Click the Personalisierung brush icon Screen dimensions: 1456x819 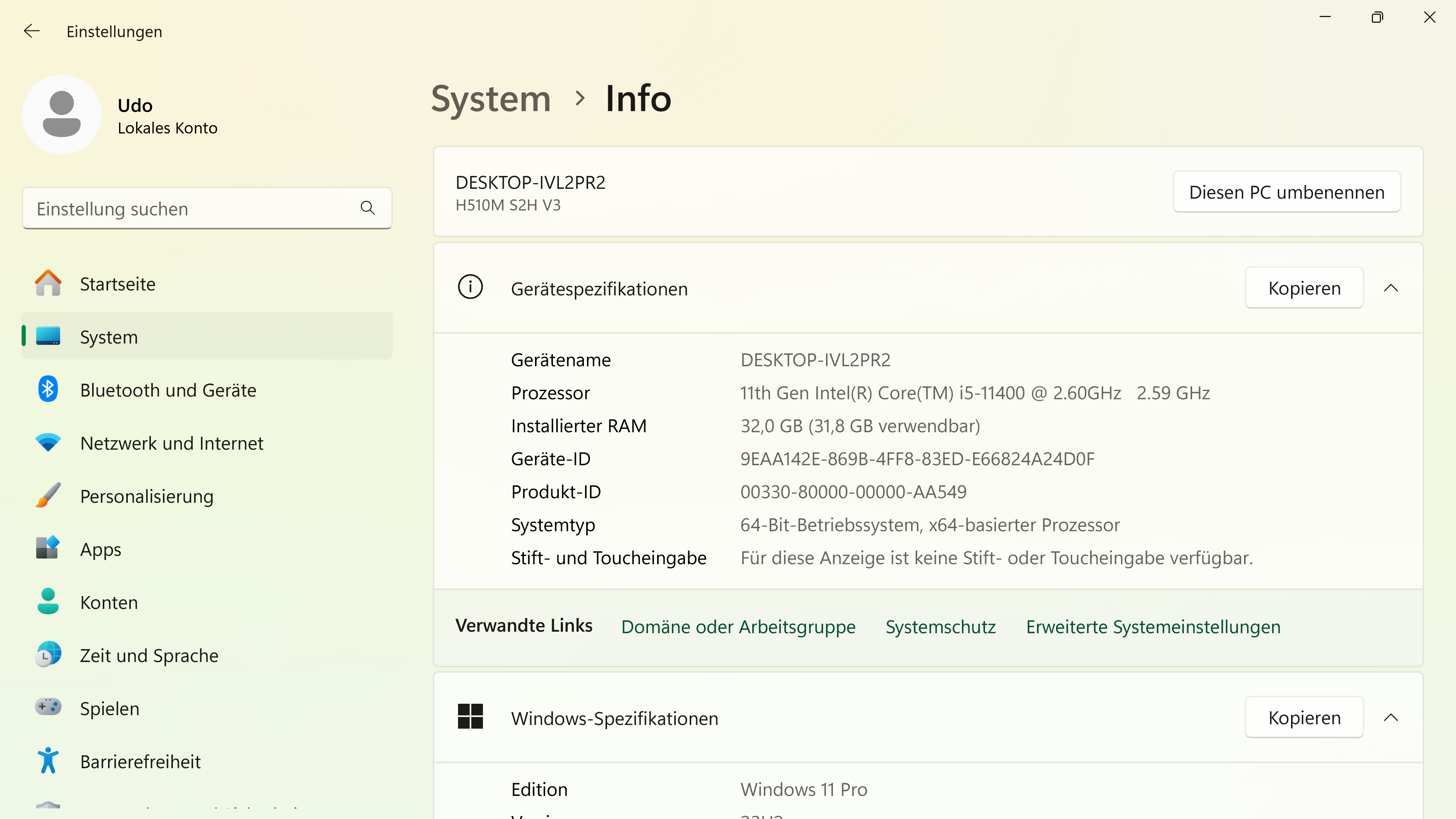point(48,495)
